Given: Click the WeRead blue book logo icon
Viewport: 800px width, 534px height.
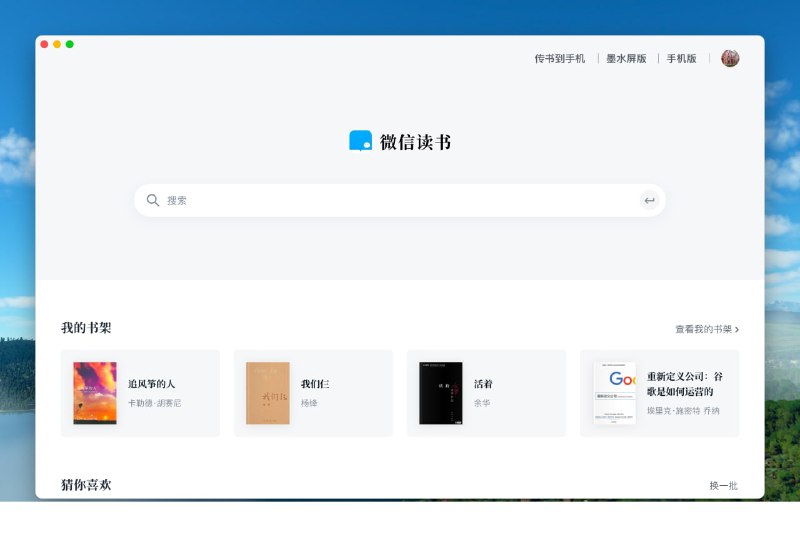Looking at the screenshot, I should [x=360, y=141].
